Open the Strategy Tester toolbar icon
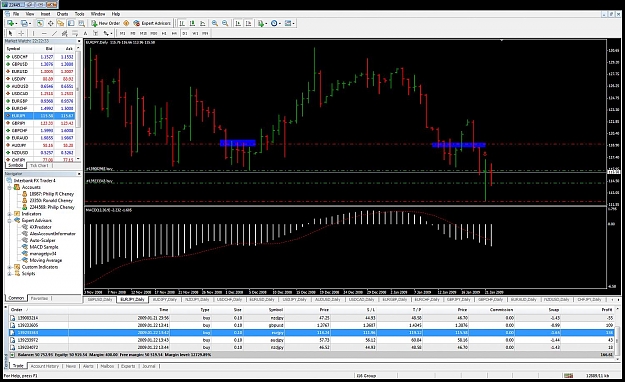 [x=81, y=23]
